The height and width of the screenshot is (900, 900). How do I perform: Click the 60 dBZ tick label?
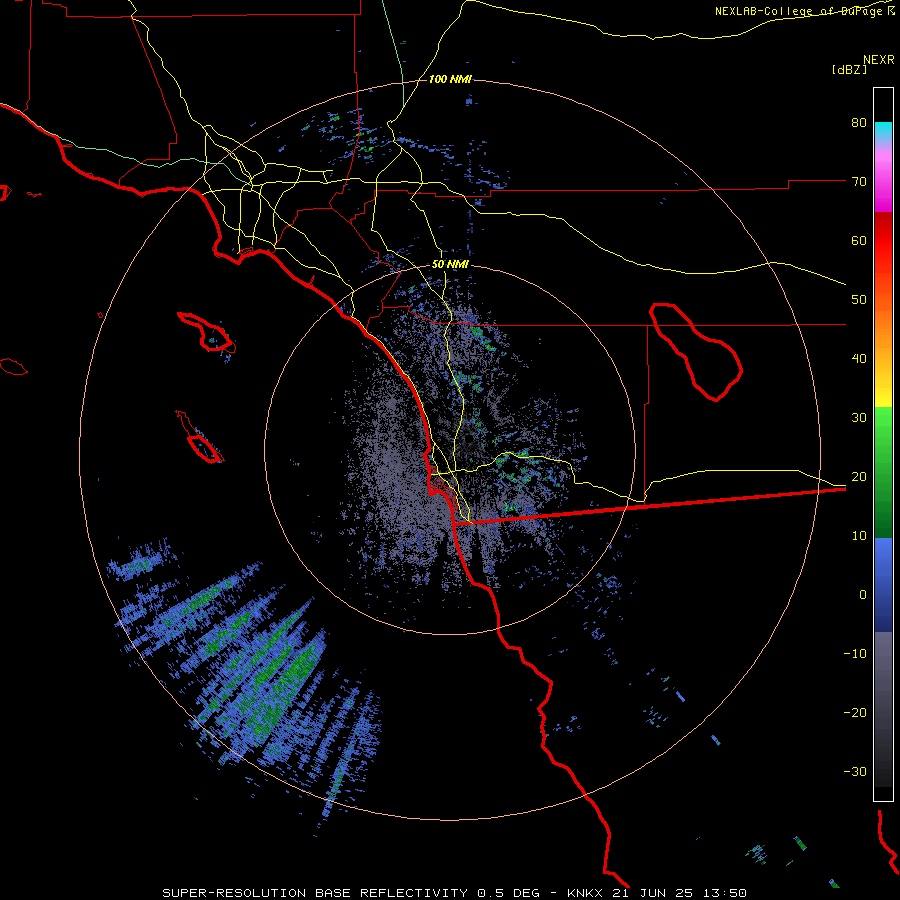click(x=859, y=240)
